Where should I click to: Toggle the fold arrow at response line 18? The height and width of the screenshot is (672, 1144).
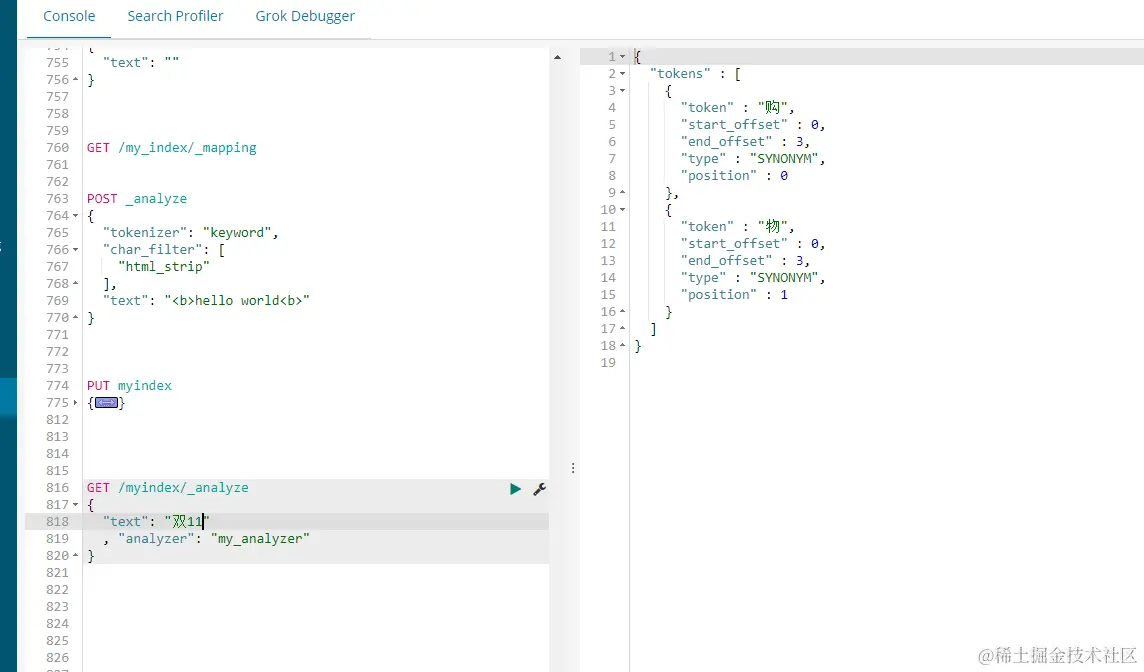tap(622, 345)
